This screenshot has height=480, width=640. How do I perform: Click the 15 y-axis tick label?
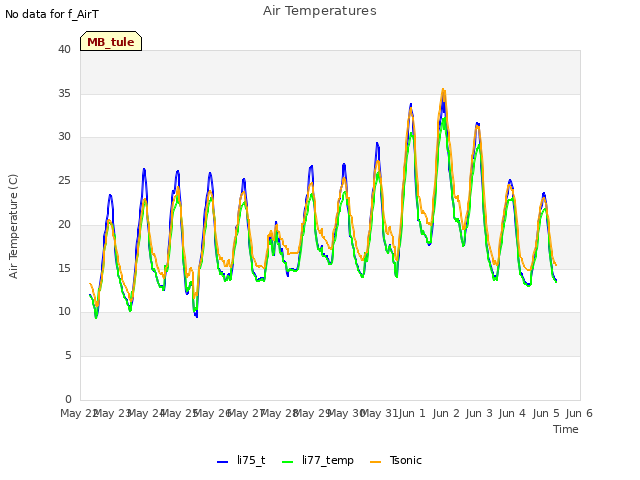(x=64, y=268)
